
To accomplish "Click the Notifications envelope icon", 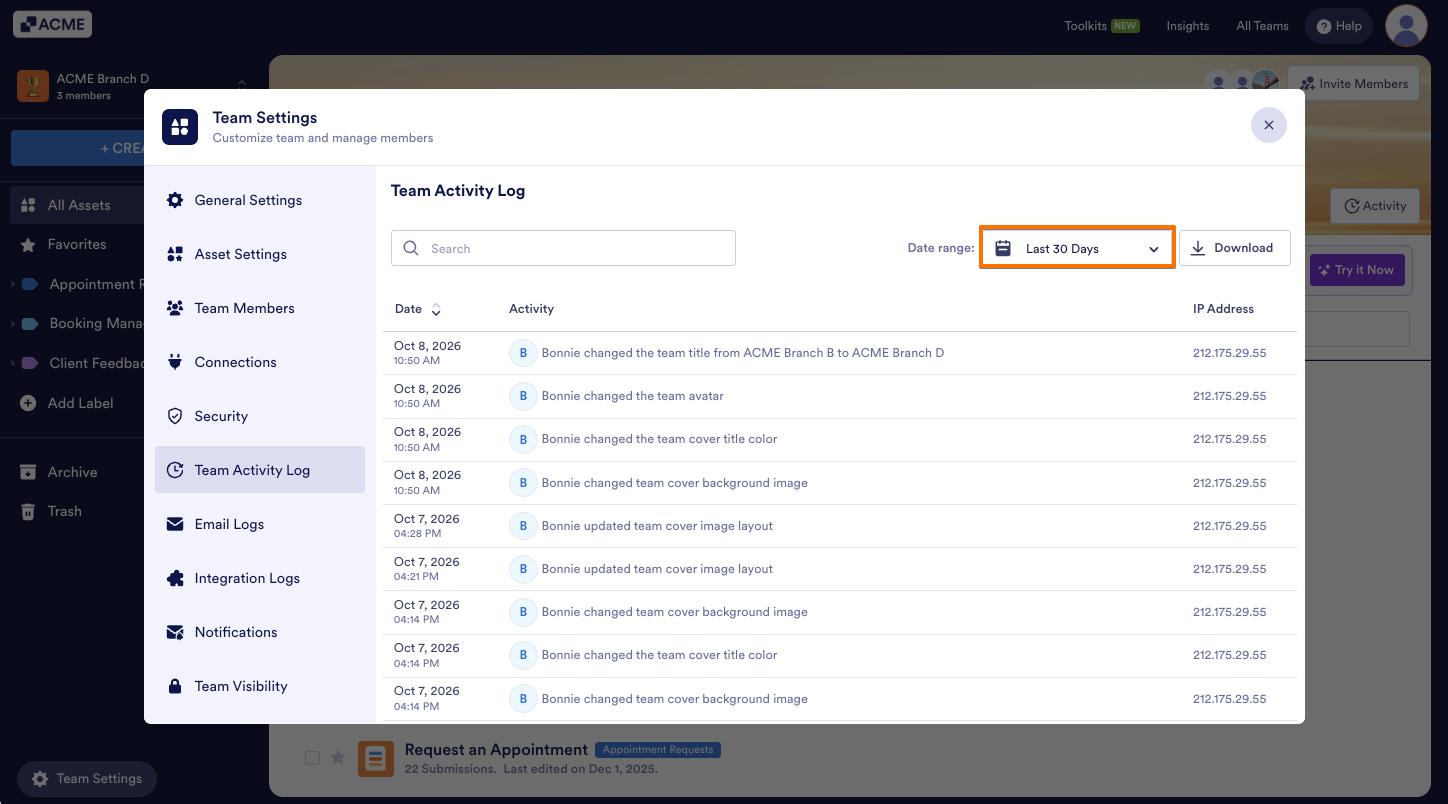I will 175,632.
